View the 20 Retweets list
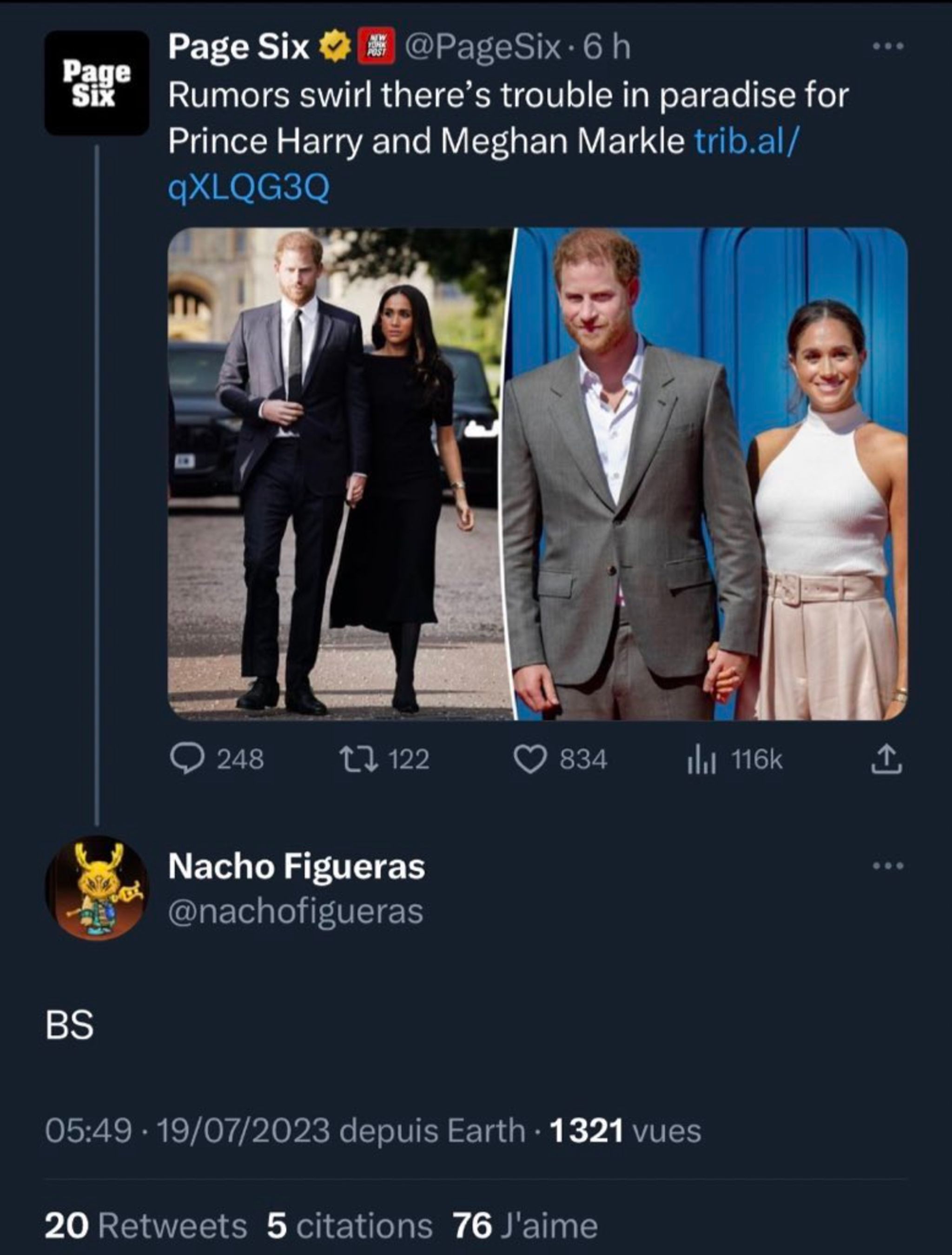The image size is (952, 1255). 145,1226
